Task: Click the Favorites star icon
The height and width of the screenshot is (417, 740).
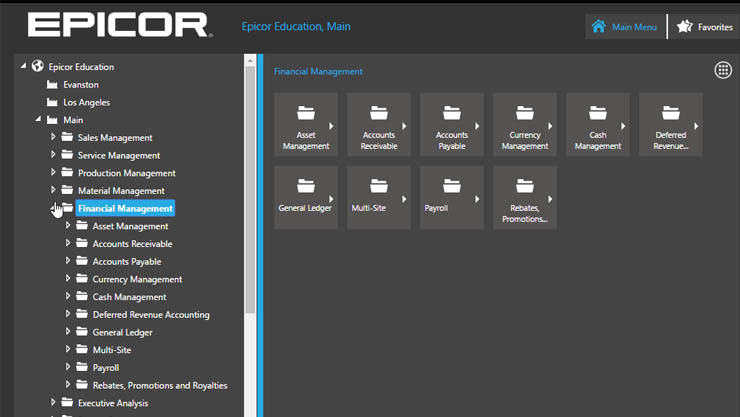Action: pyautogui.click(x=684, y=26)
